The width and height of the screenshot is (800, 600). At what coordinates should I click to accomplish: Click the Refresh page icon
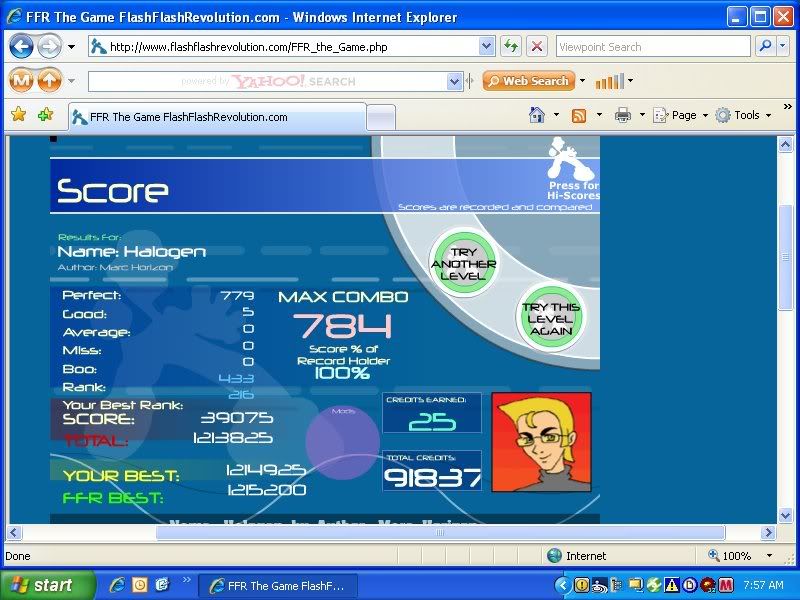pos(511,46)
